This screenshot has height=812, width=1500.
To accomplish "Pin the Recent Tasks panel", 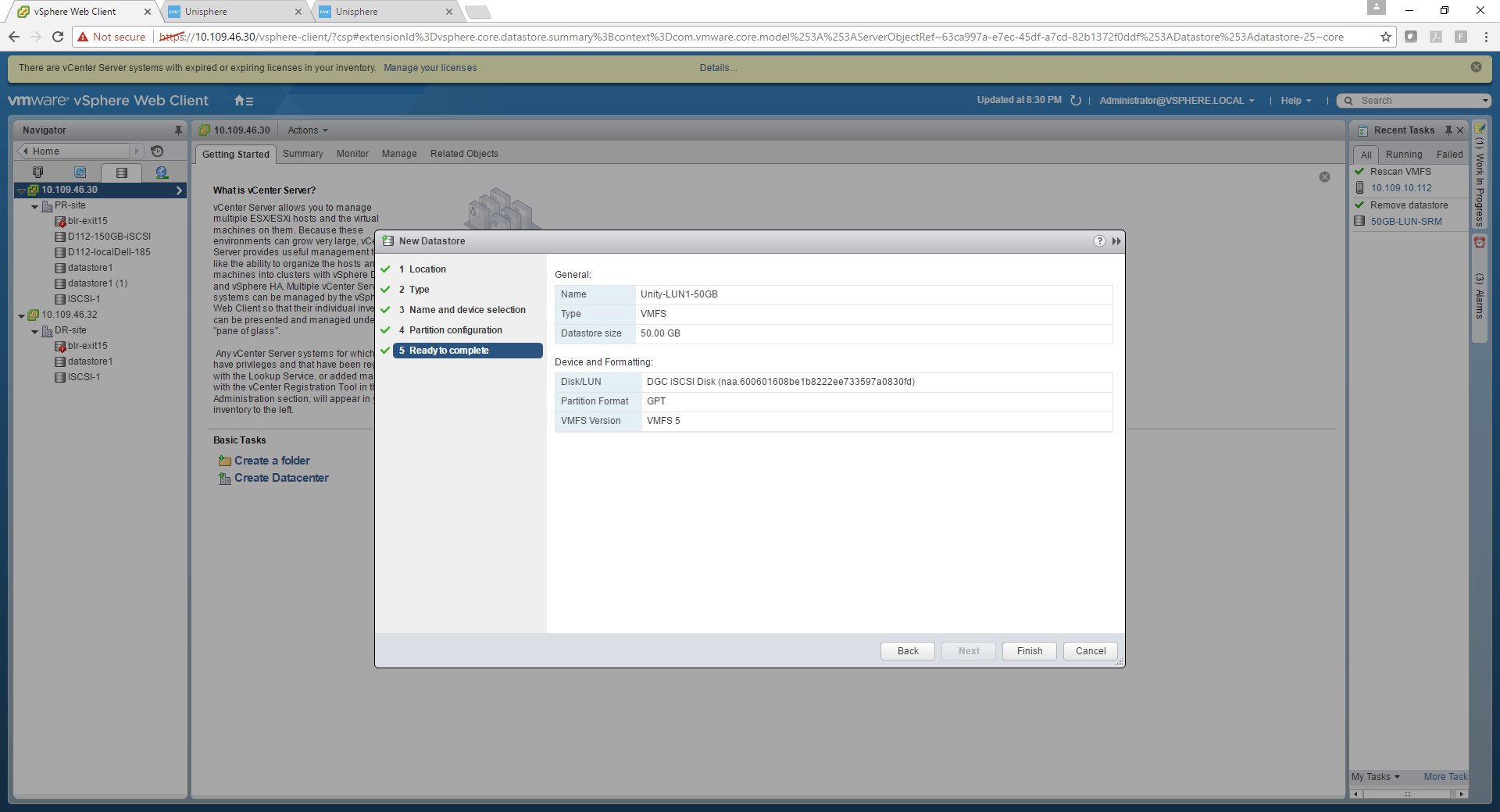I will 1448,130.
